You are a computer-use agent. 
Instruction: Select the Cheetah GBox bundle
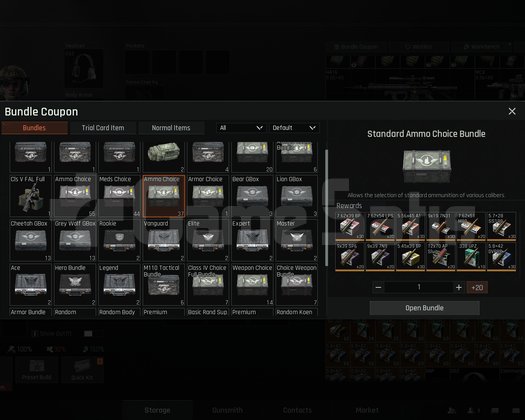(x=30, y=240)
